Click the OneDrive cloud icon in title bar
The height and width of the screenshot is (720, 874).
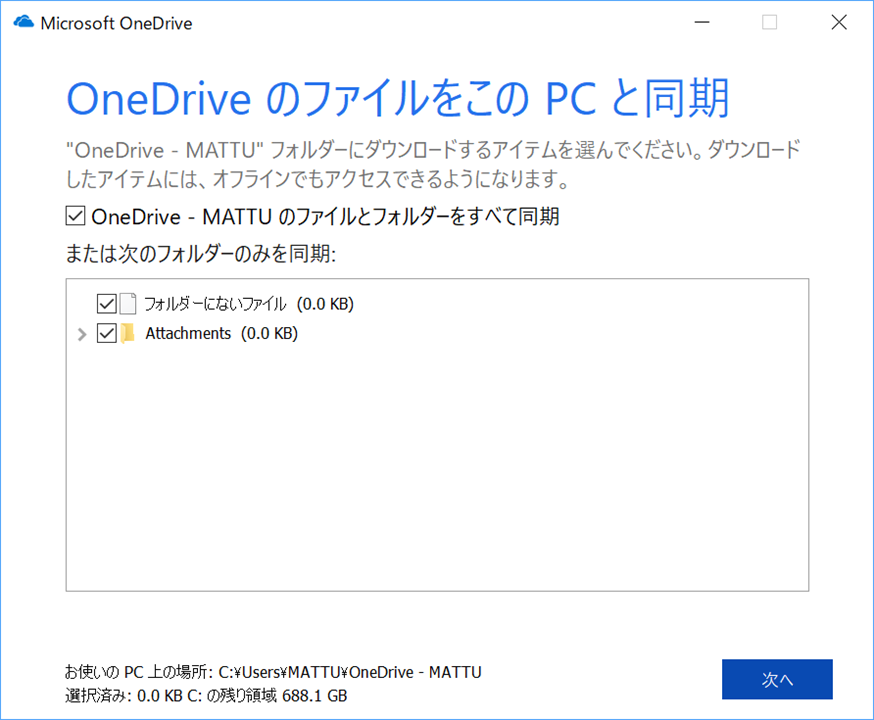[x=23, y=22]
